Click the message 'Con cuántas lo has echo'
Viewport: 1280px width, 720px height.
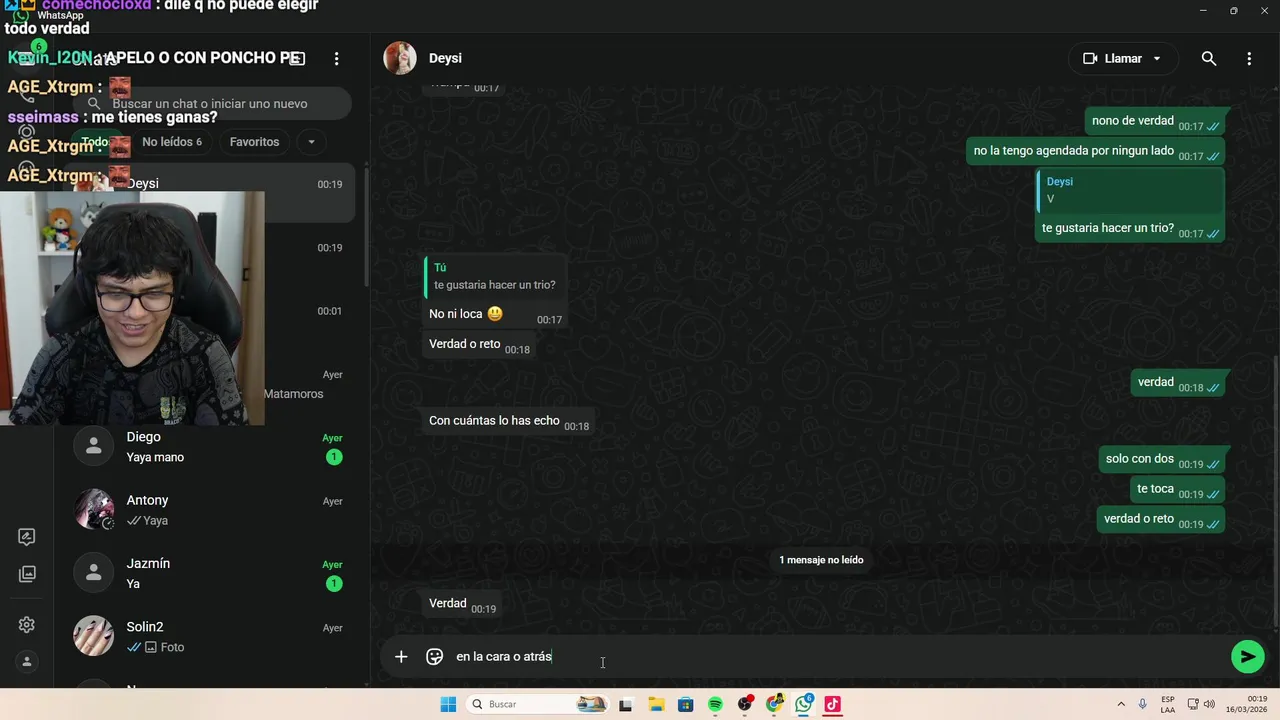coord(508,421)
